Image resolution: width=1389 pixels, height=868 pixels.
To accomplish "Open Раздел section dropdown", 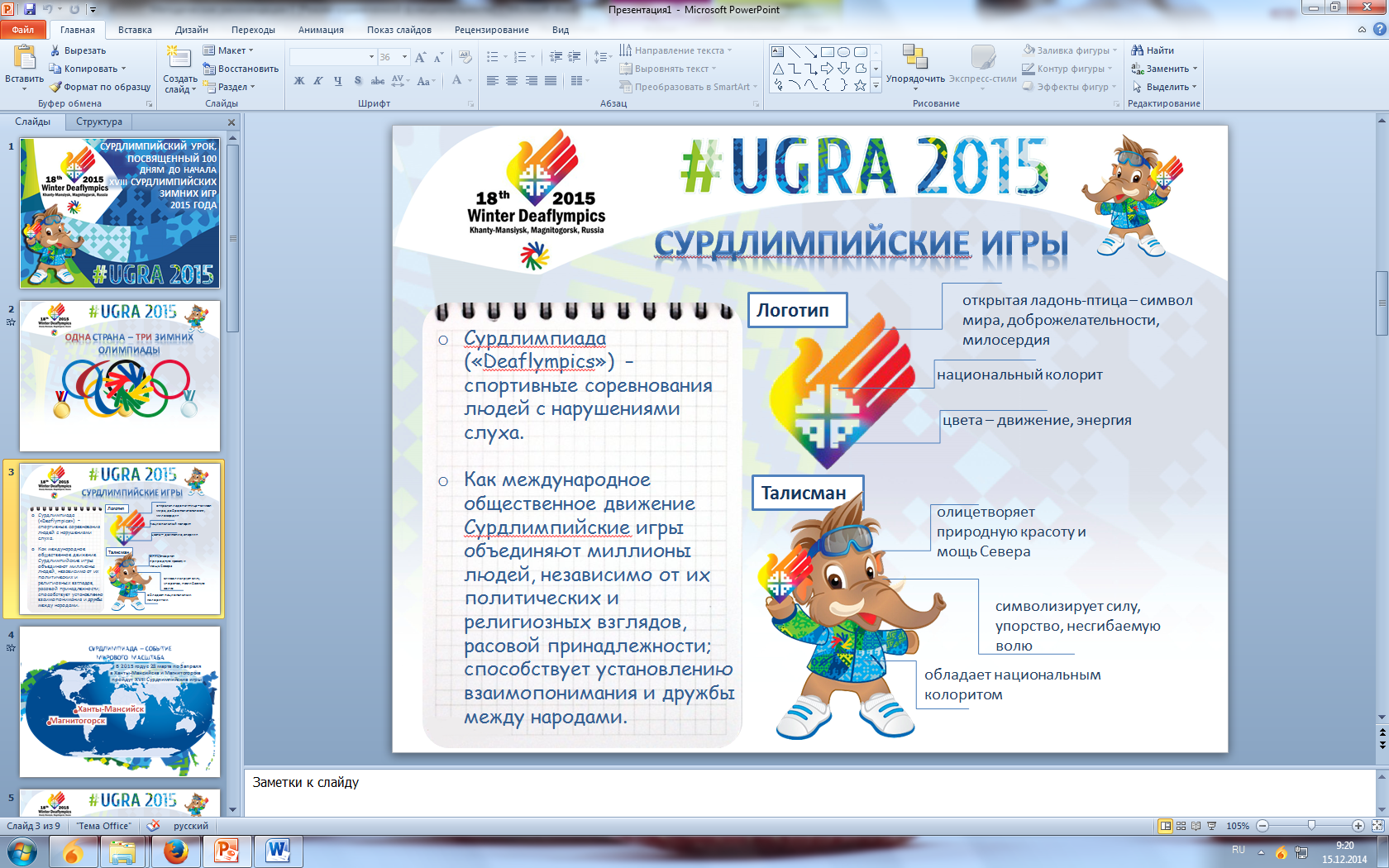I will click(230, 87).
